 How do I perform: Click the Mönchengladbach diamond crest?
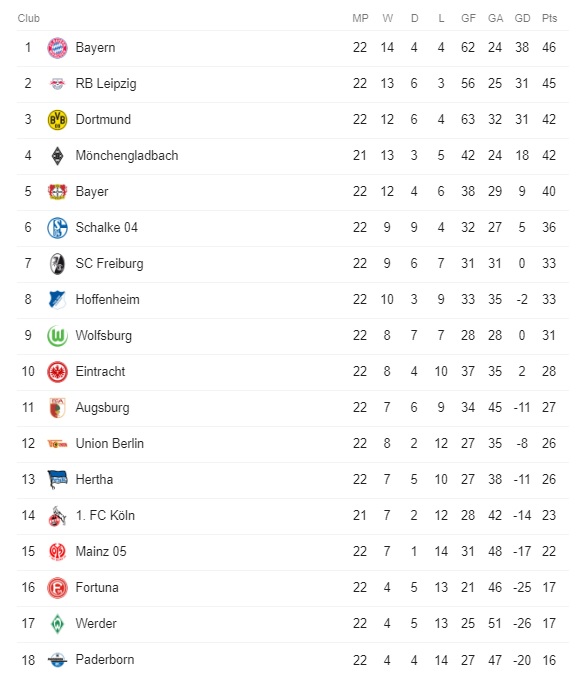click(57, 156)
